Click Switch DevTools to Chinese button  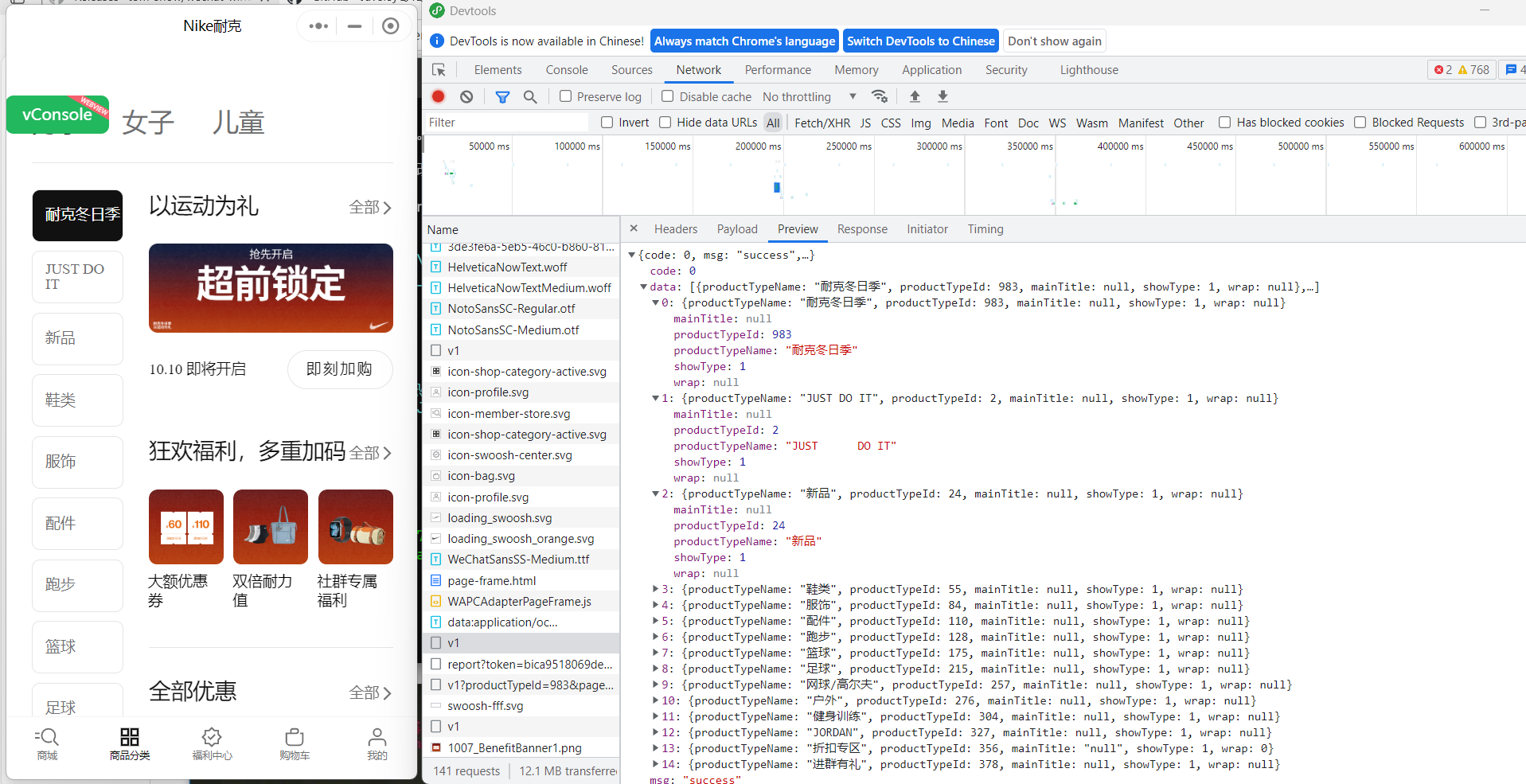click(x=920, y=41)
